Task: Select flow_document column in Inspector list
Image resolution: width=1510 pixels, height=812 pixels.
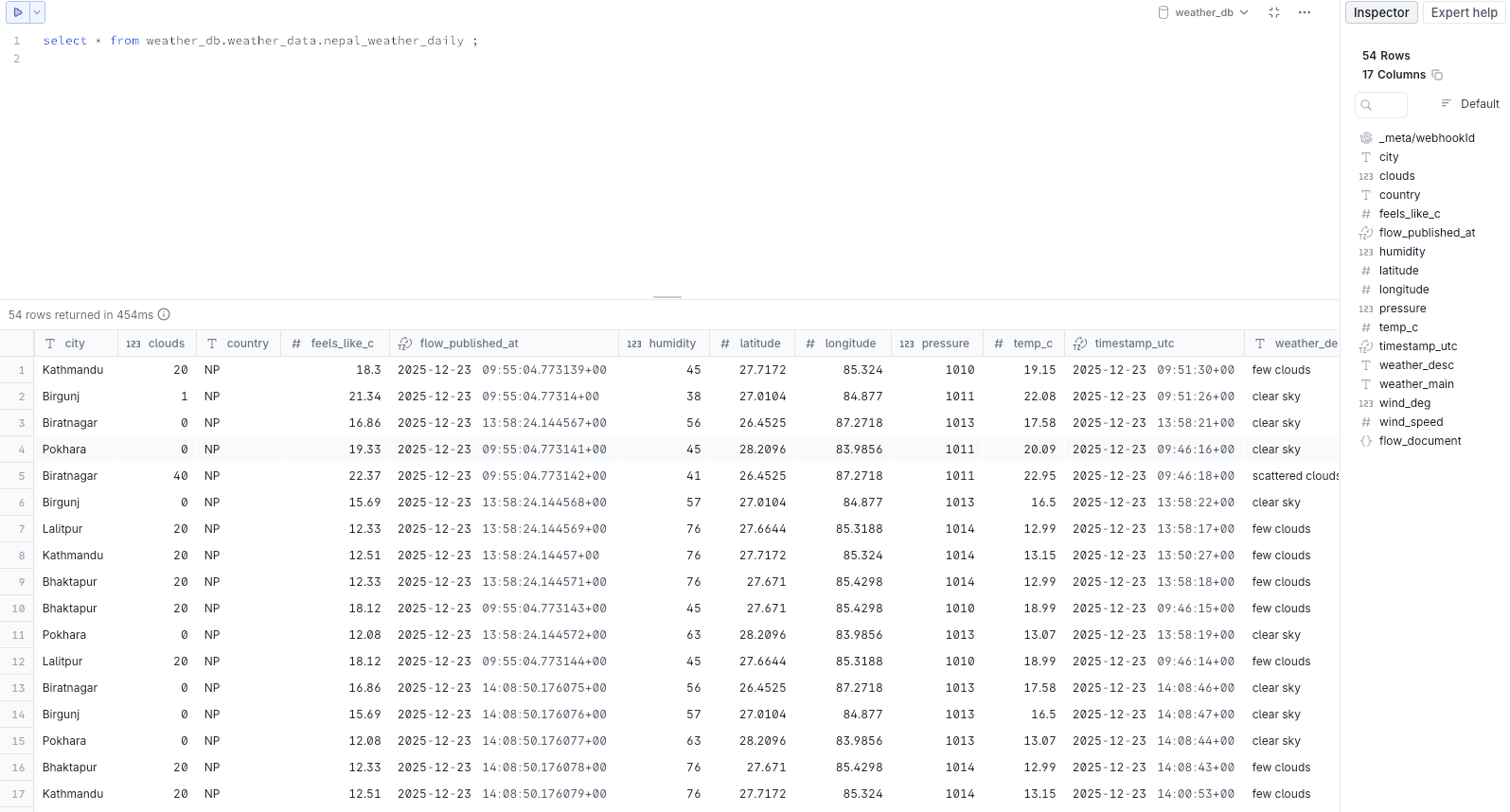Action: (1419, 441)
